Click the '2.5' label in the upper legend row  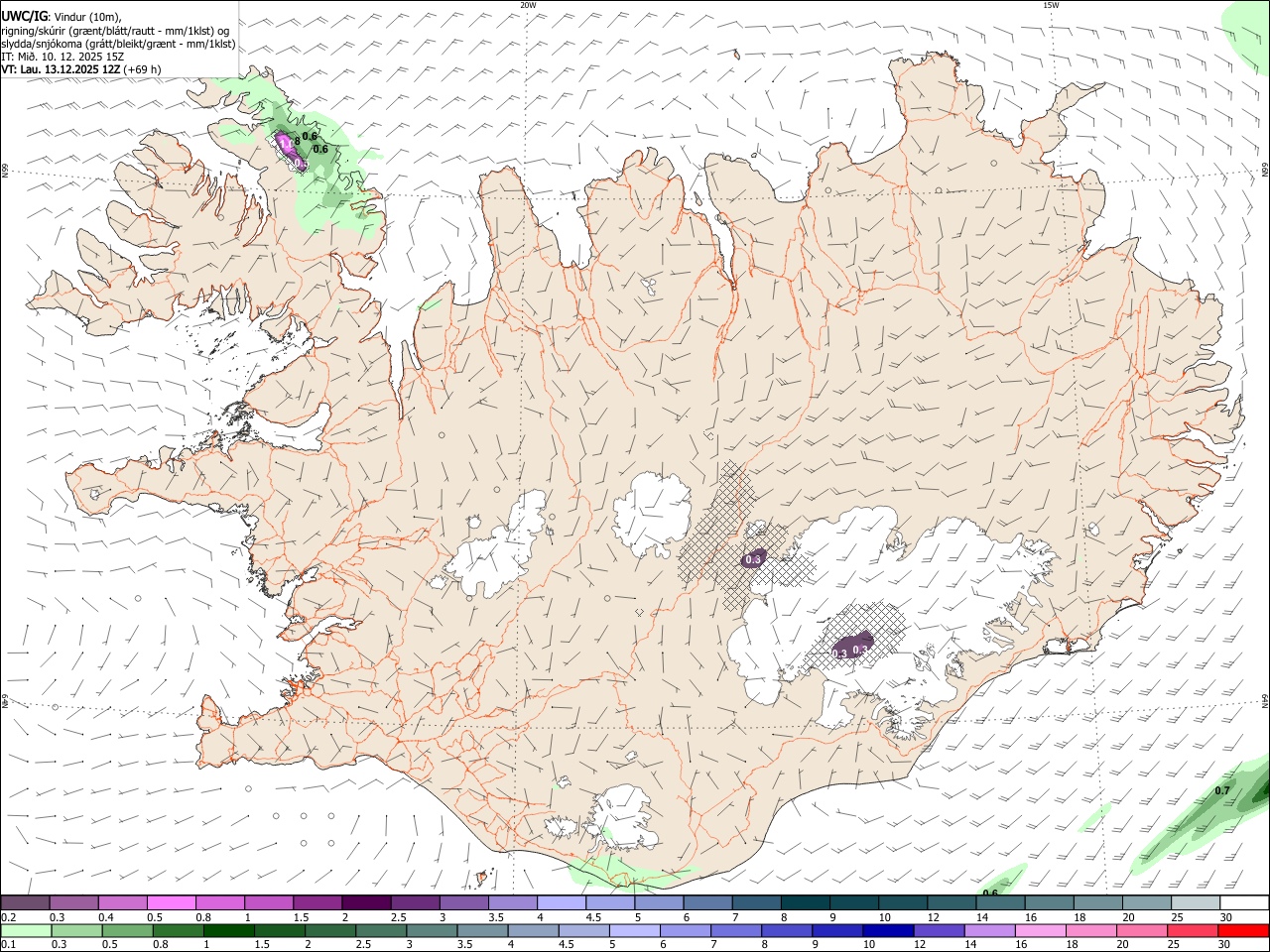(398, 917)
